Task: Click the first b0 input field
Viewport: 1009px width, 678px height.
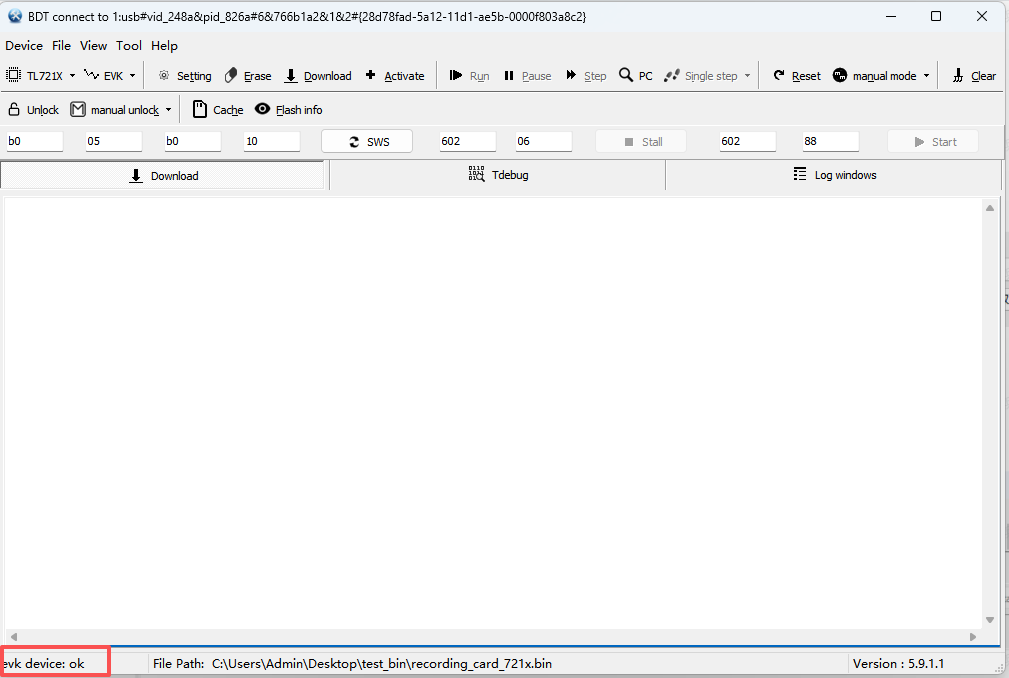Action: (x=35, y=142)
